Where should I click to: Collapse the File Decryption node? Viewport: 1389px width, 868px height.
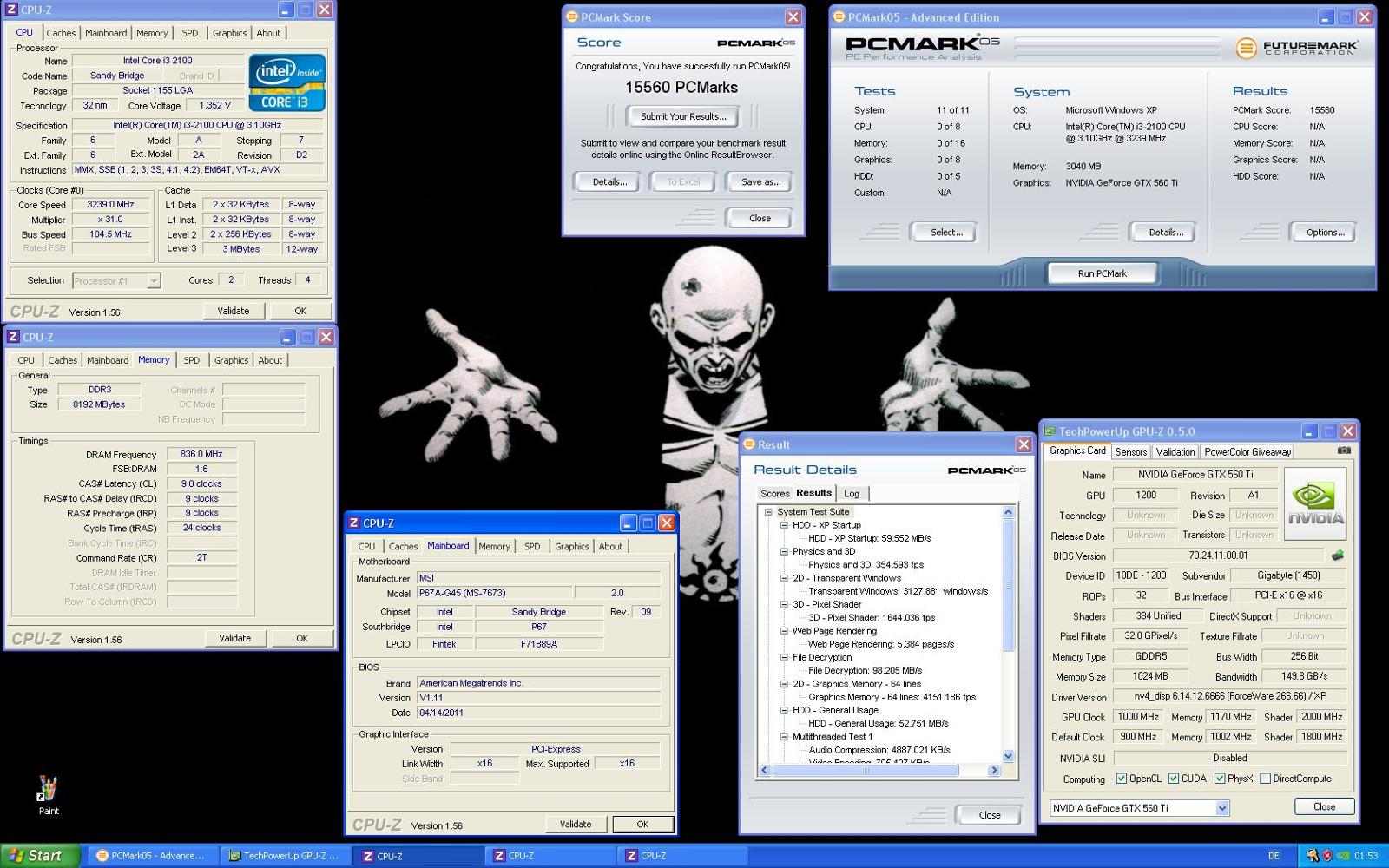784,657
